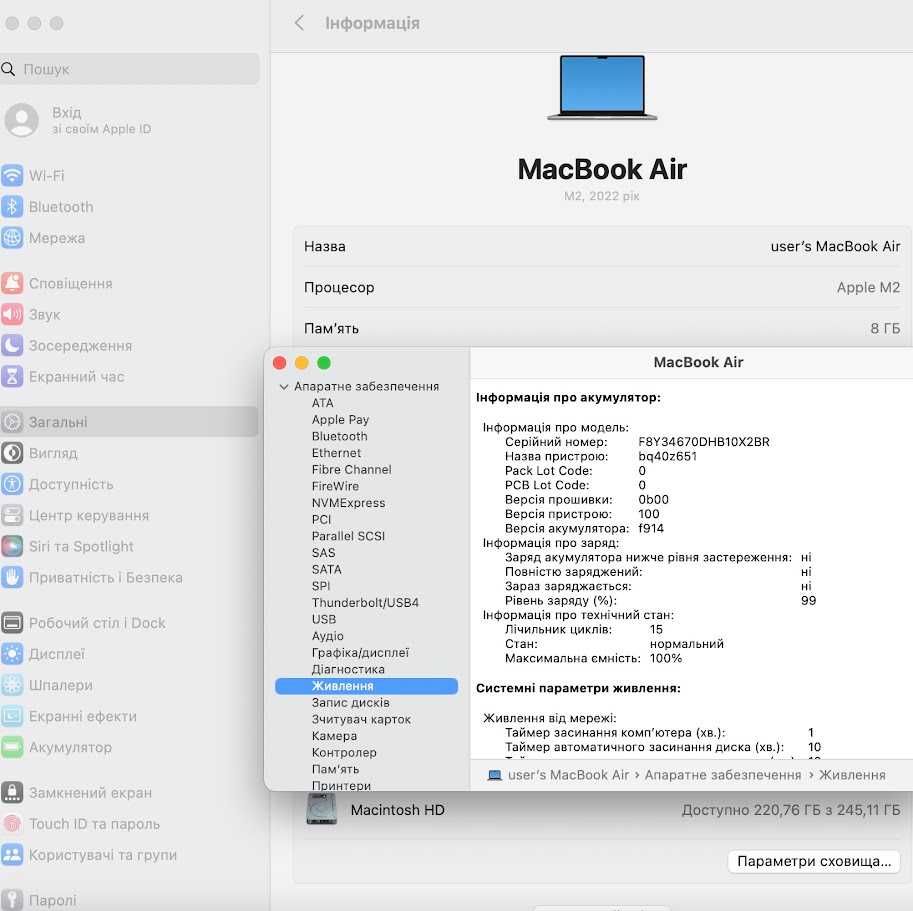
Task: Click serial number F8Y34670DHB10X2BR
Action: point(703,442)
